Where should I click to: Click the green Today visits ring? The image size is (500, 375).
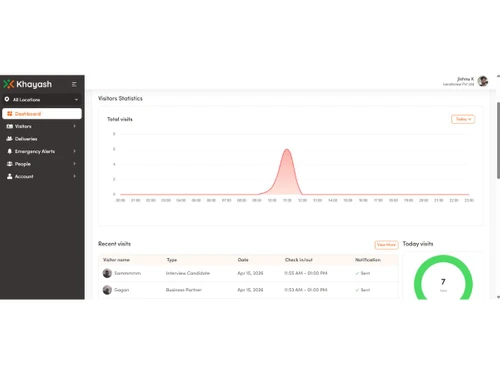(443, 259)
